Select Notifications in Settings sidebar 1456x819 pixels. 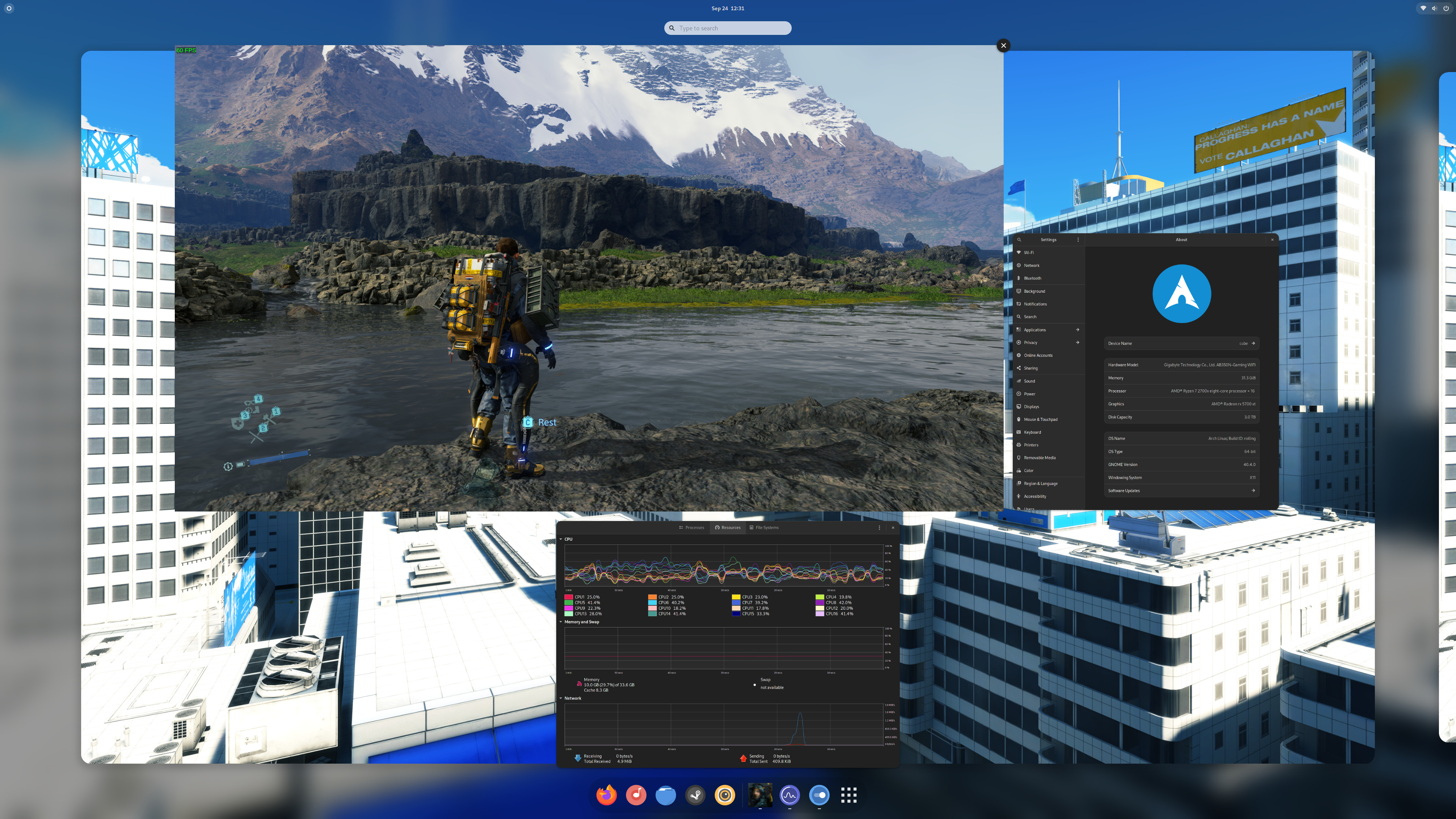[x=1048, y=304]
